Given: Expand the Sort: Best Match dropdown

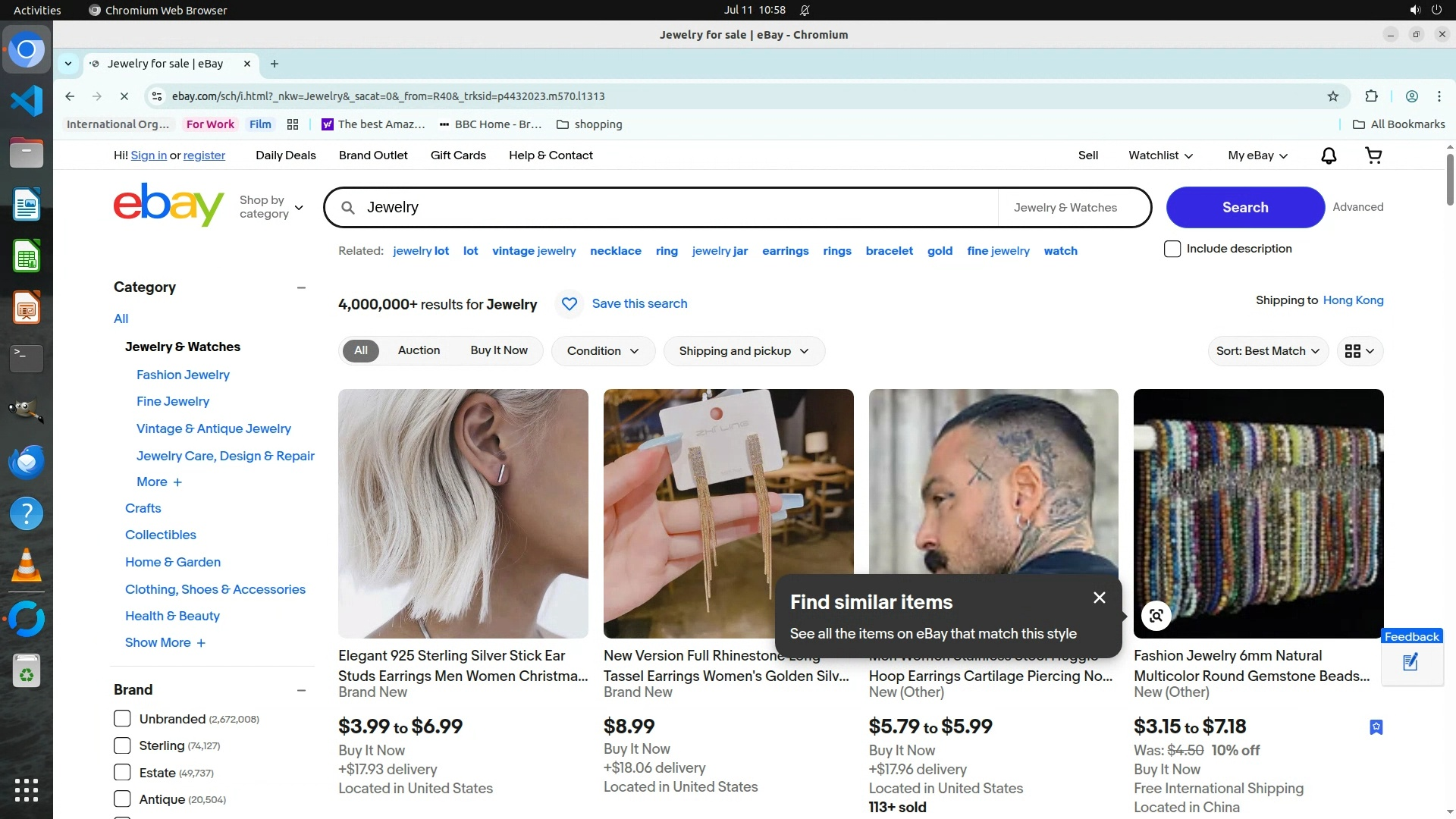Looking at the screenshot, I should (x=1267, y=351).
